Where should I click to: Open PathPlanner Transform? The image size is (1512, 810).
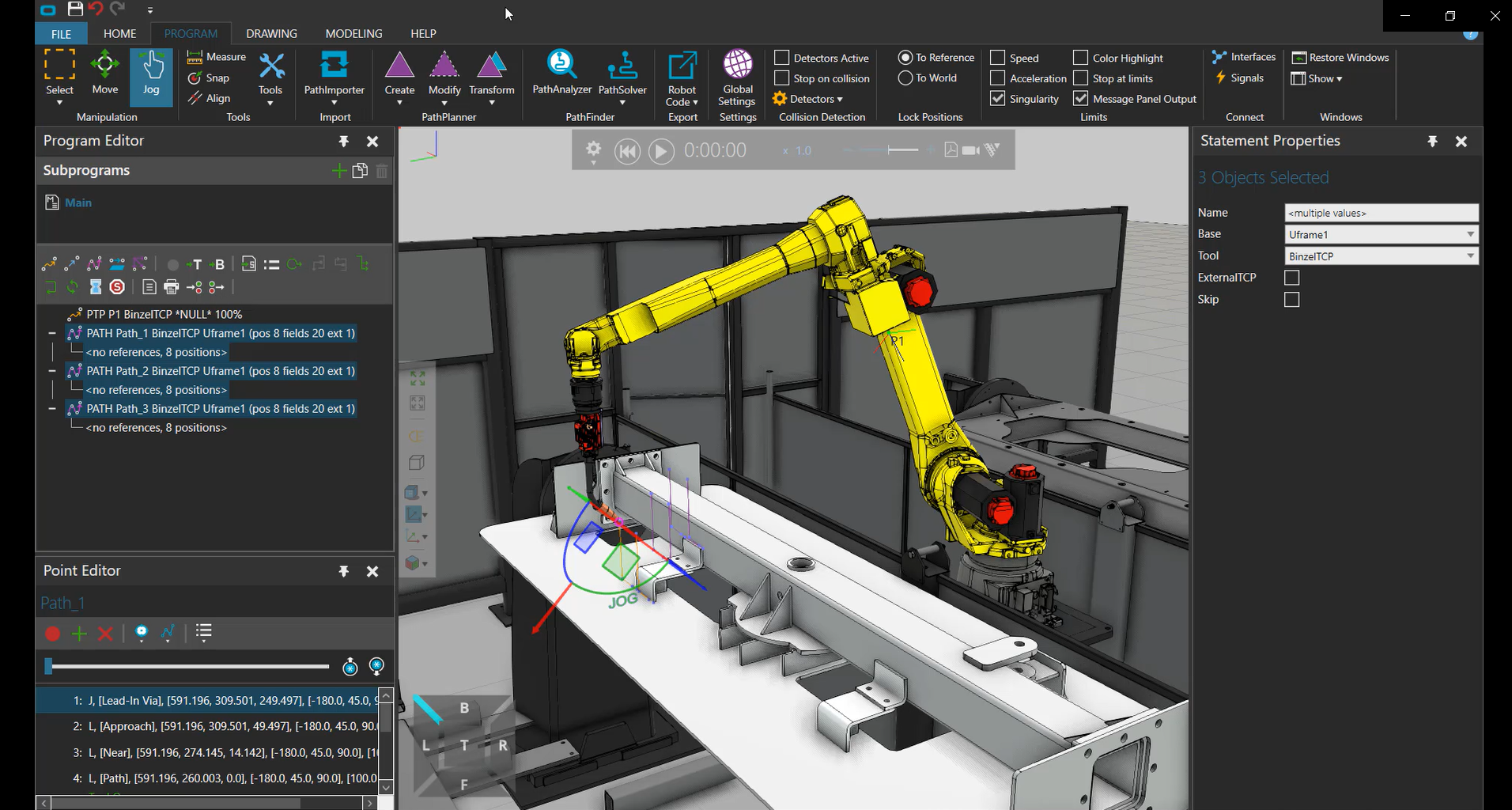(492, 78)
